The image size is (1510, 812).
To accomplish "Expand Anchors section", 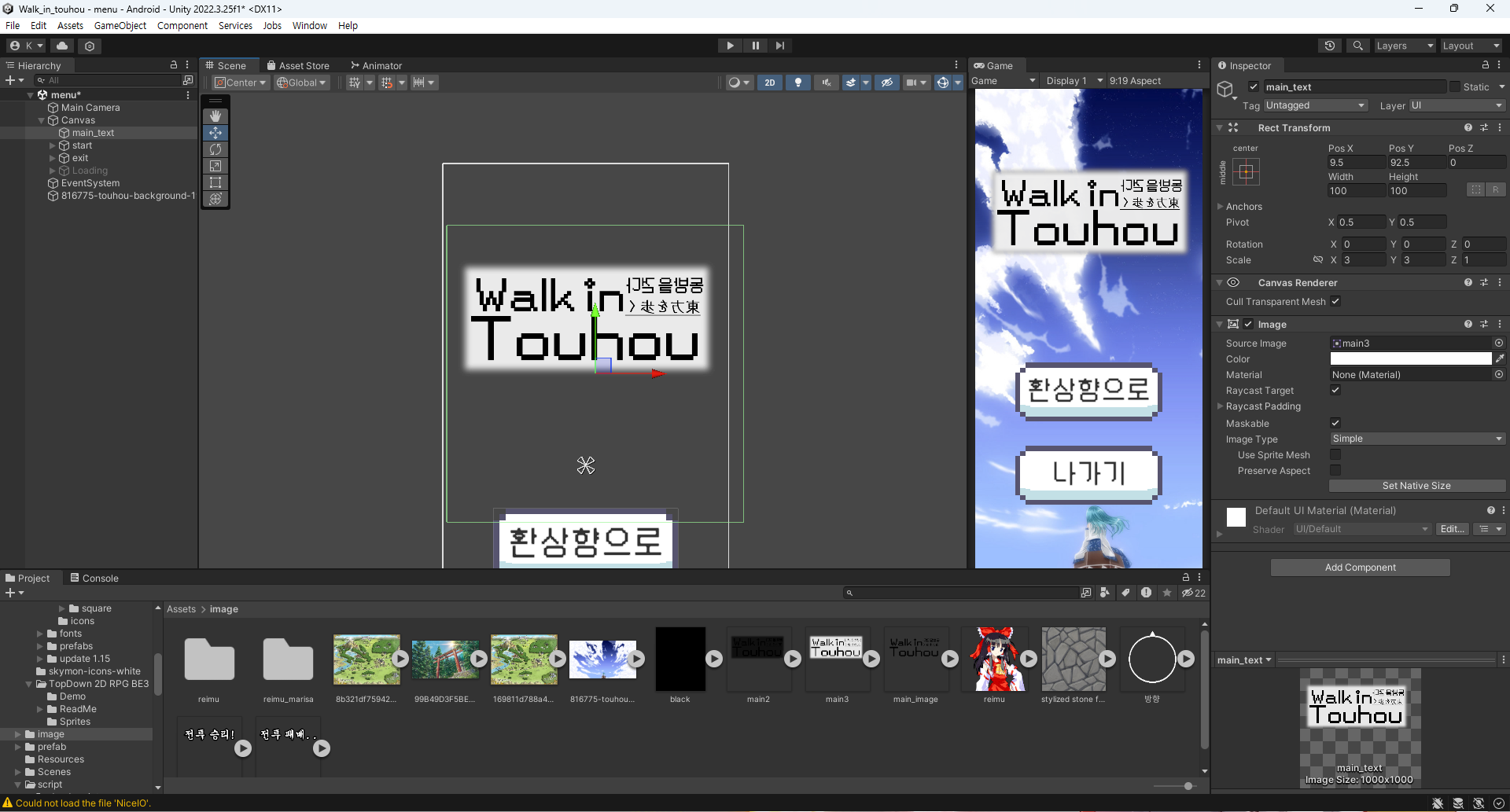I will 1221,207.
